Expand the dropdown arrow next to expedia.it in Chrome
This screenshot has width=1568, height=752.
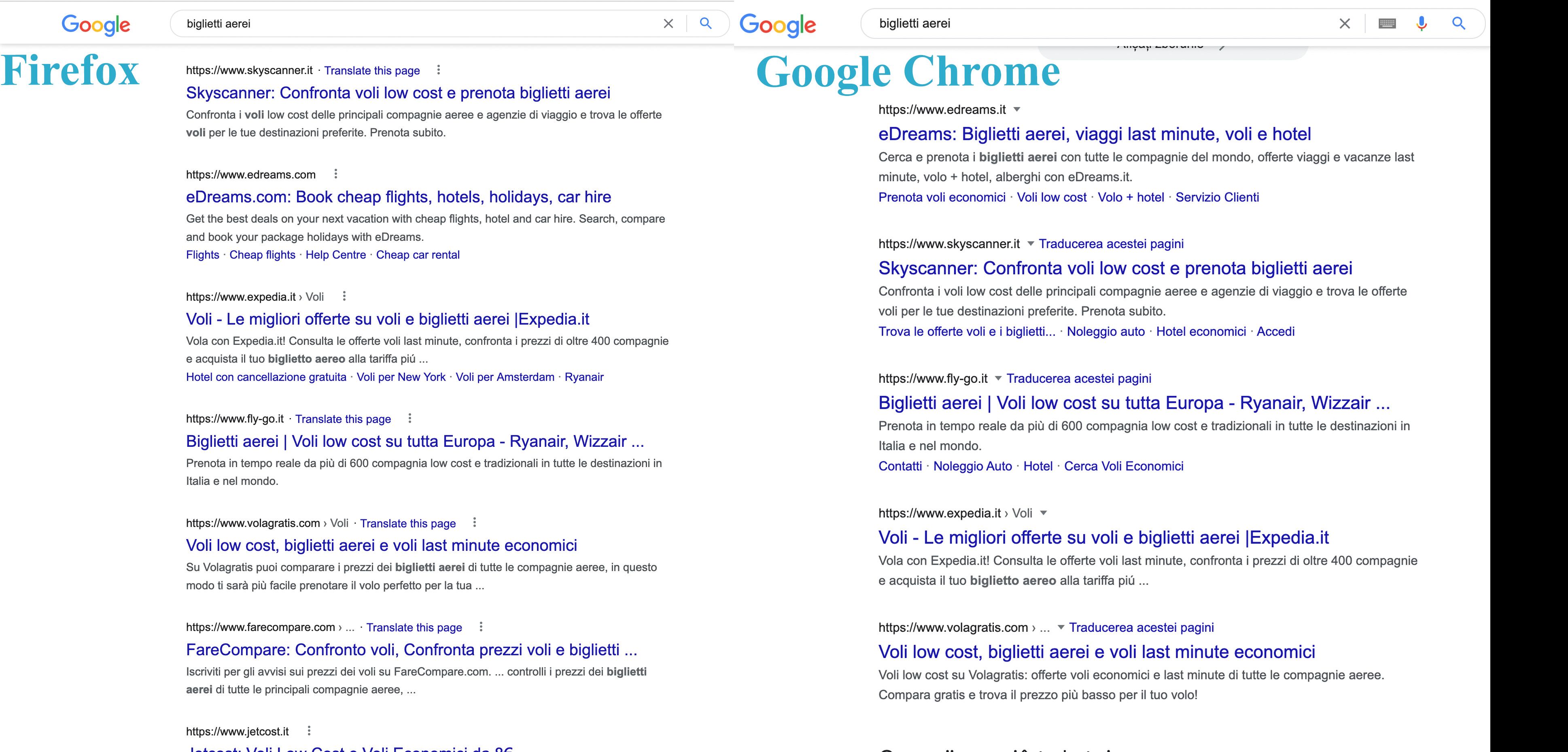[1043, 513]
